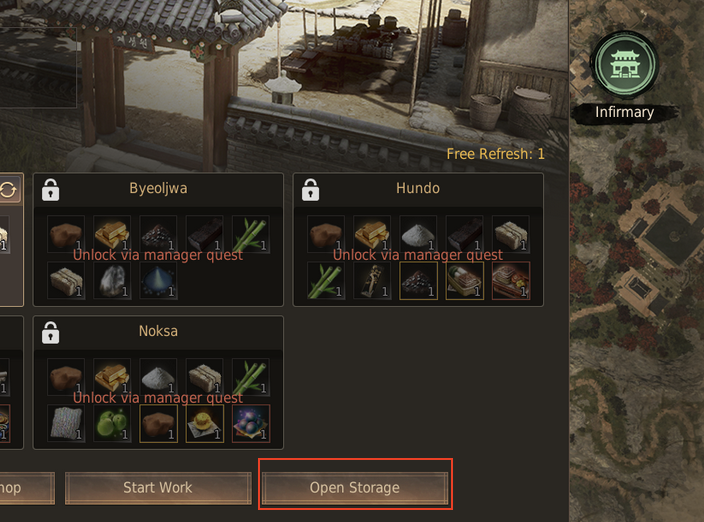704x522 pixels.
Task: Click the Start Work button
Action: tap(158, 488)
